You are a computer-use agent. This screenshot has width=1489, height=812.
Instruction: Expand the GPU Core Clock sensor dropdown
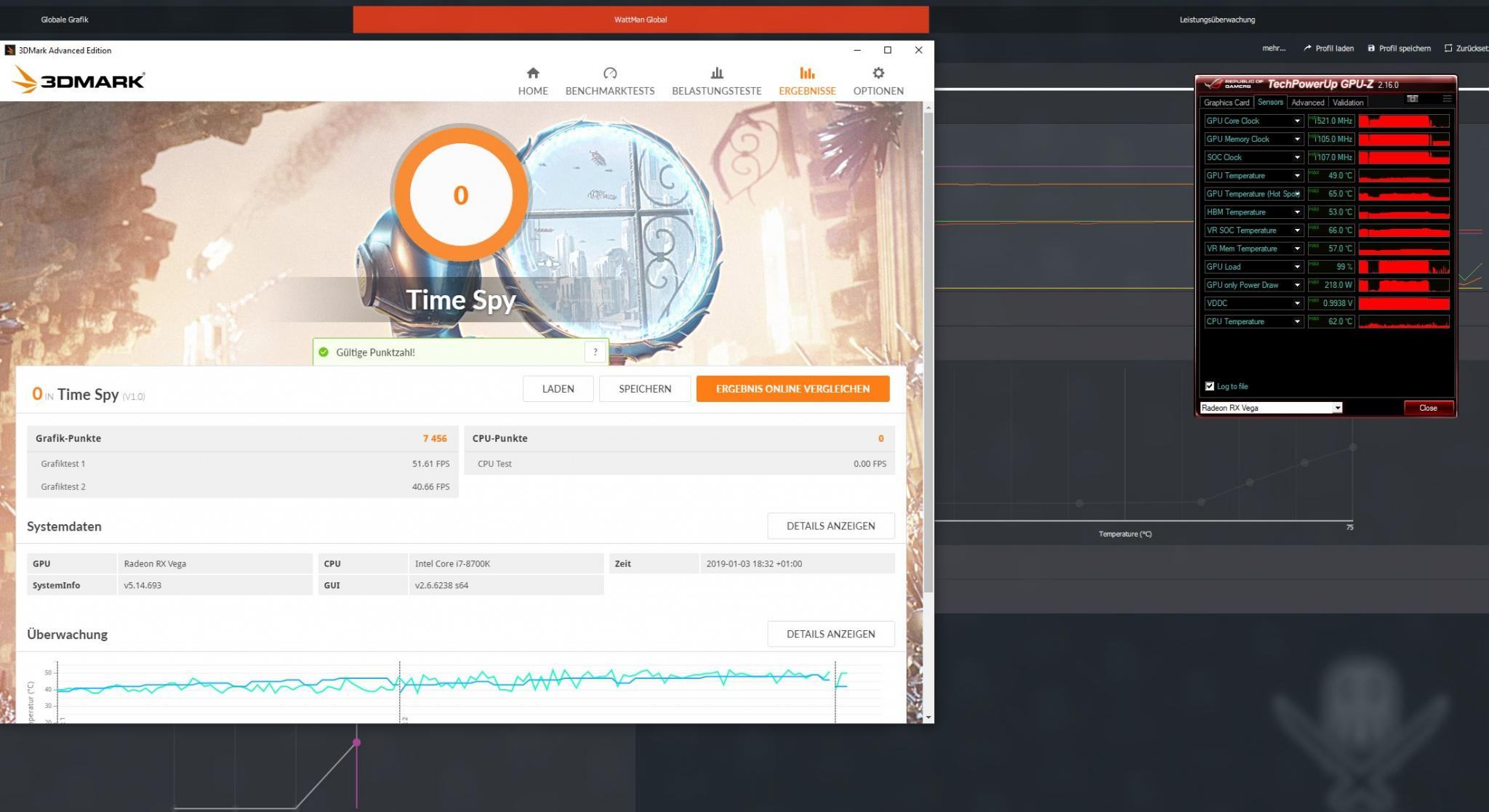tap(1296, 121)
